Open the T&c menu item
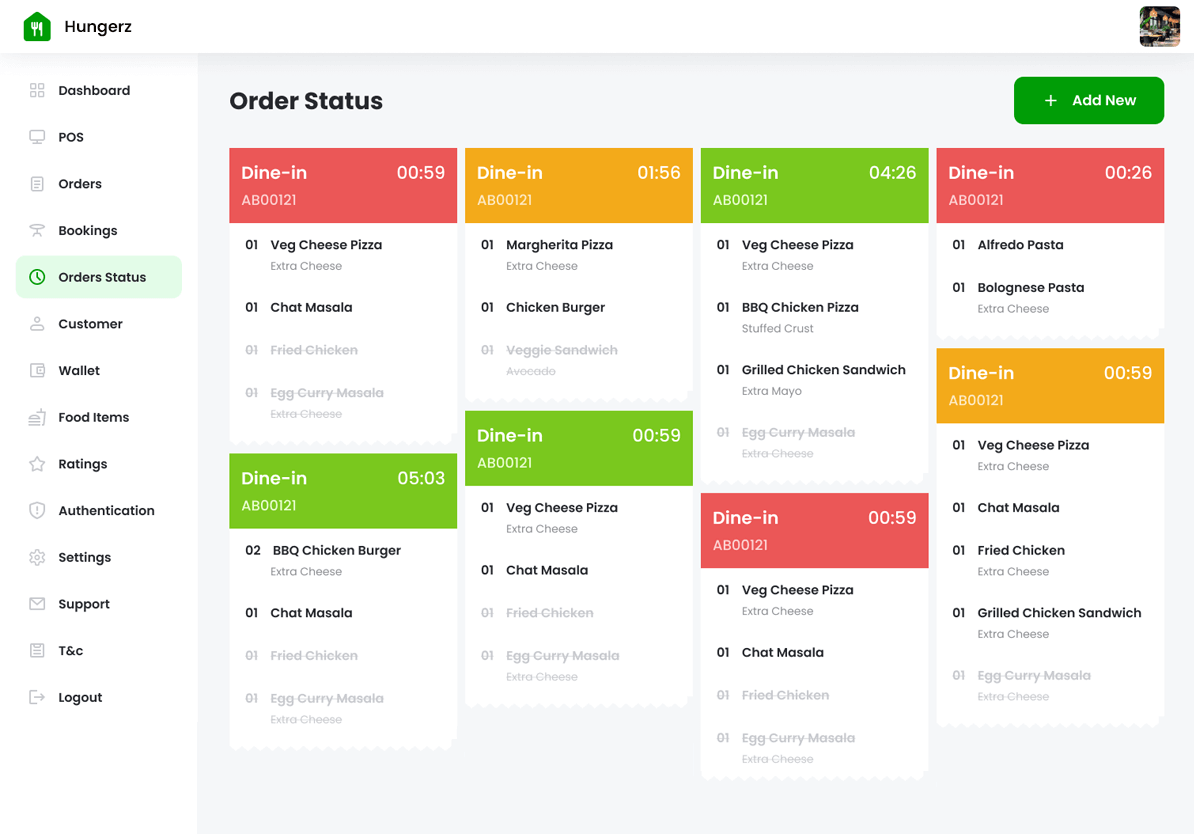Image resolution: width=1194 pixels, height=834 pixels. pyautogui.click(x=71, y=651)
